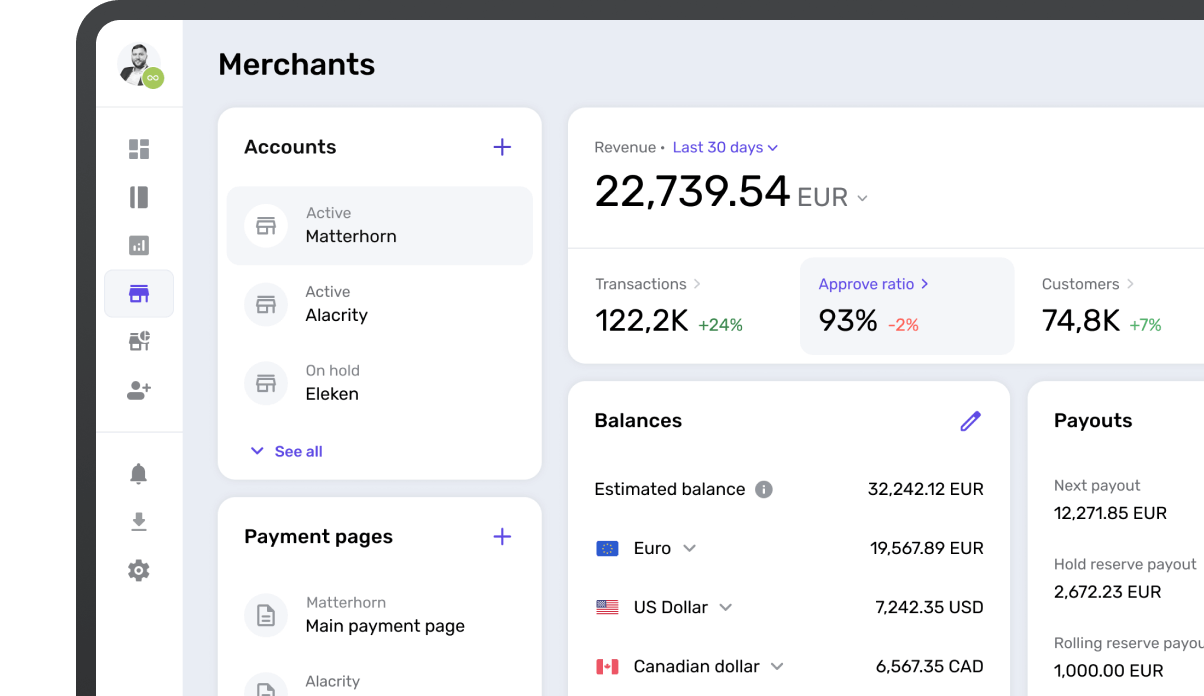The height and width of the screenshot is (696, 1204).
Task: Click info icon beside Estimated balance
Action: (x=764, y=489)
